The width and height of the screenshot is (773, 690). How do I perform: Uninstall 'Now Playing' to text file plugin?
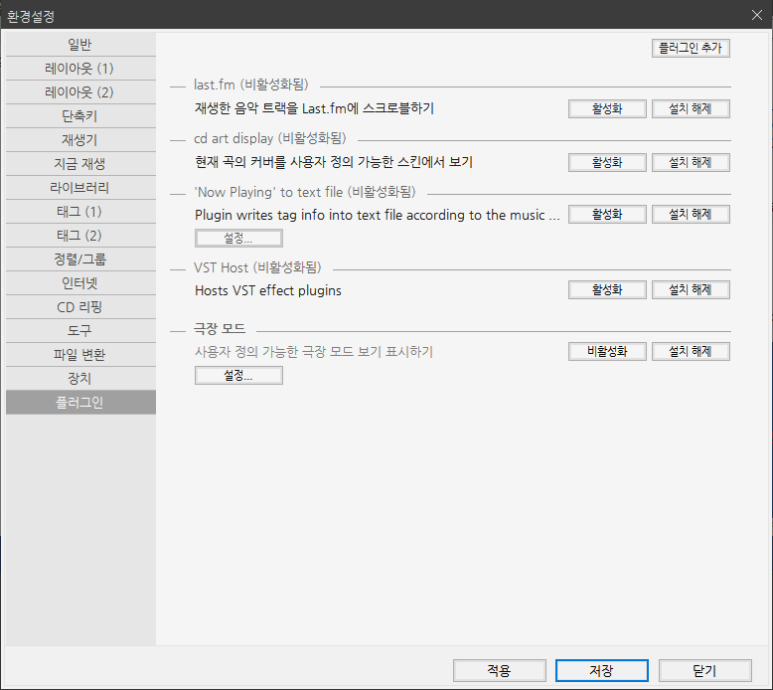tap(691, 214)
